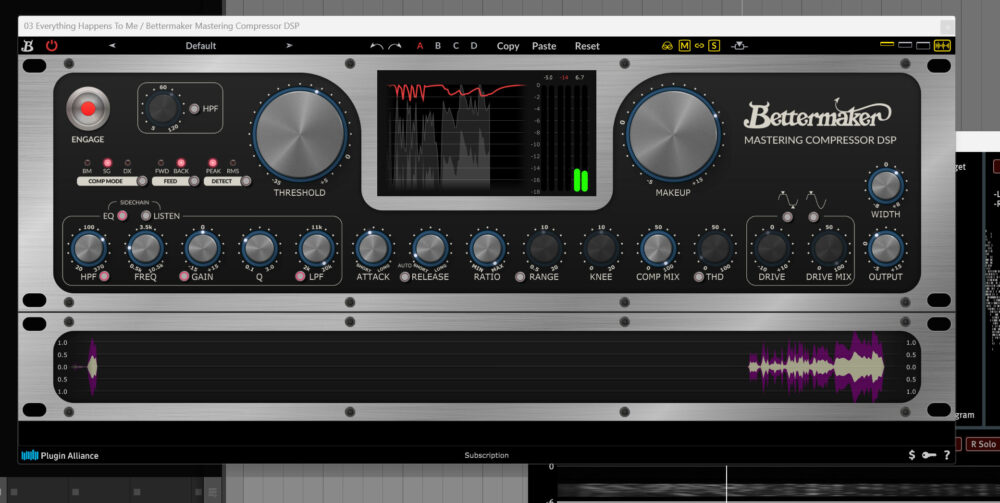Click the sidechain Q knob
The image size is (1000, 503).
(x=260, y=249)
